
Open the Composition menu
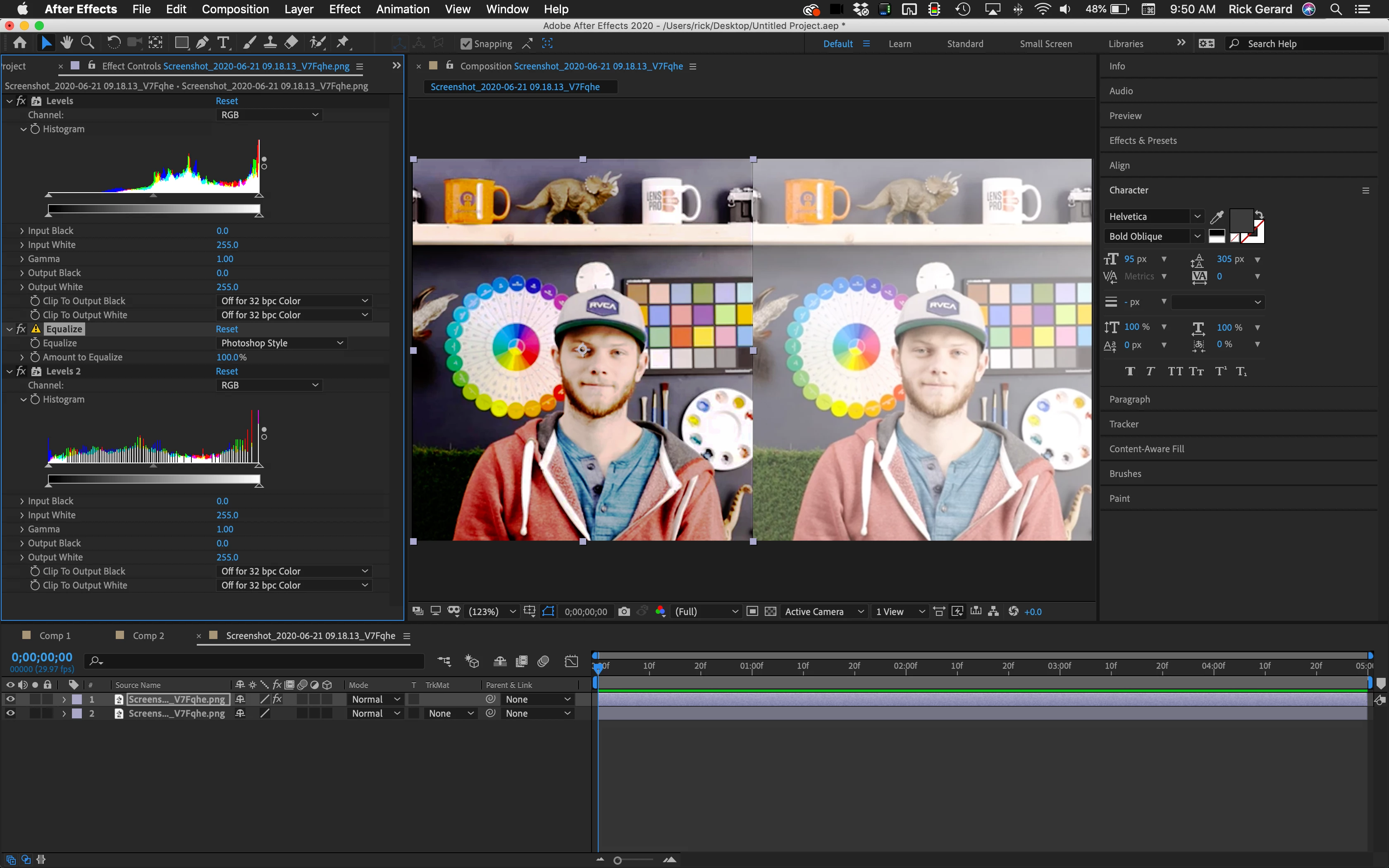(235, 9)
